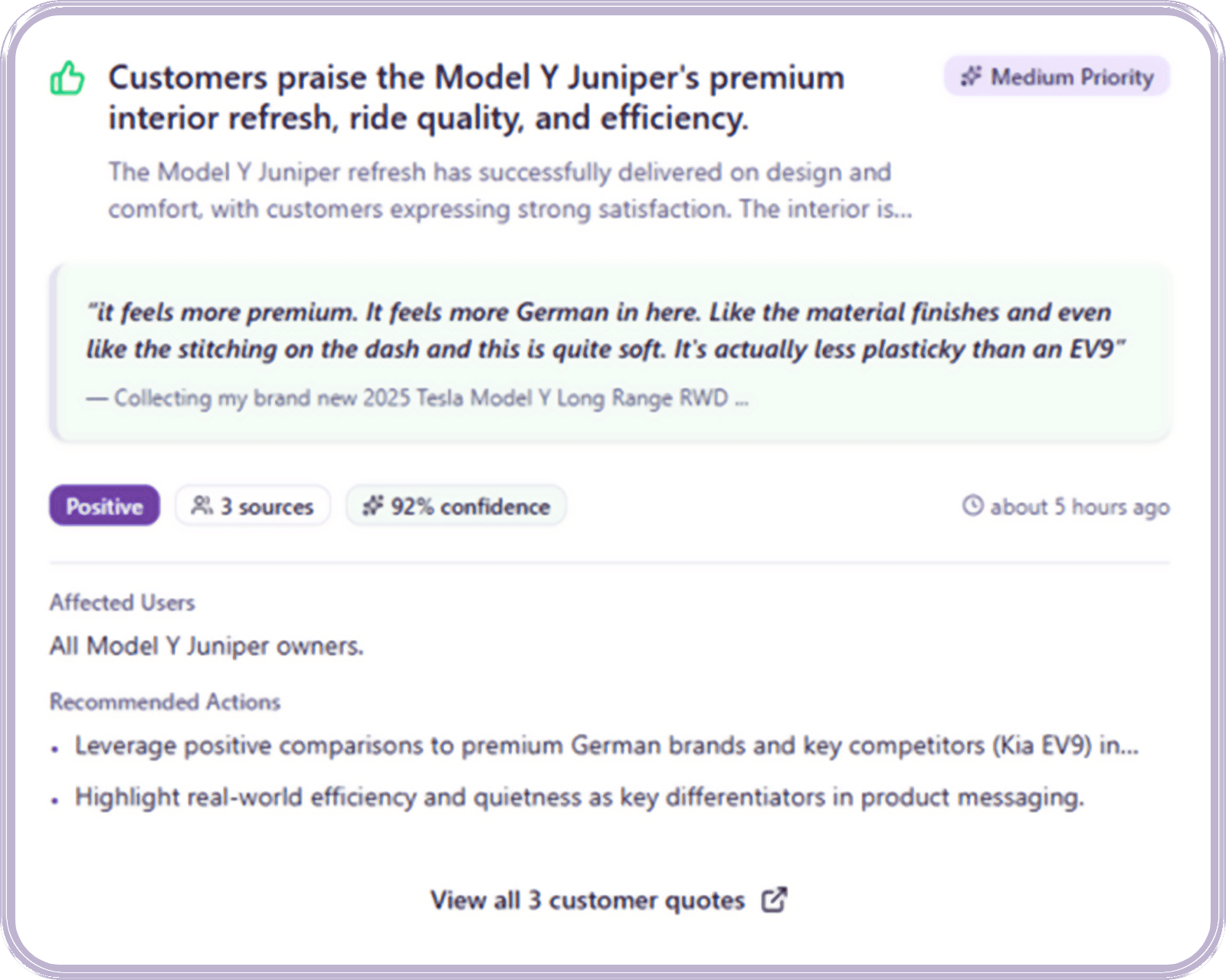Select the 'Highlight real-world efficiency' recommended action
Viewport: 1226px width, 980px height.
coord(579,797)
